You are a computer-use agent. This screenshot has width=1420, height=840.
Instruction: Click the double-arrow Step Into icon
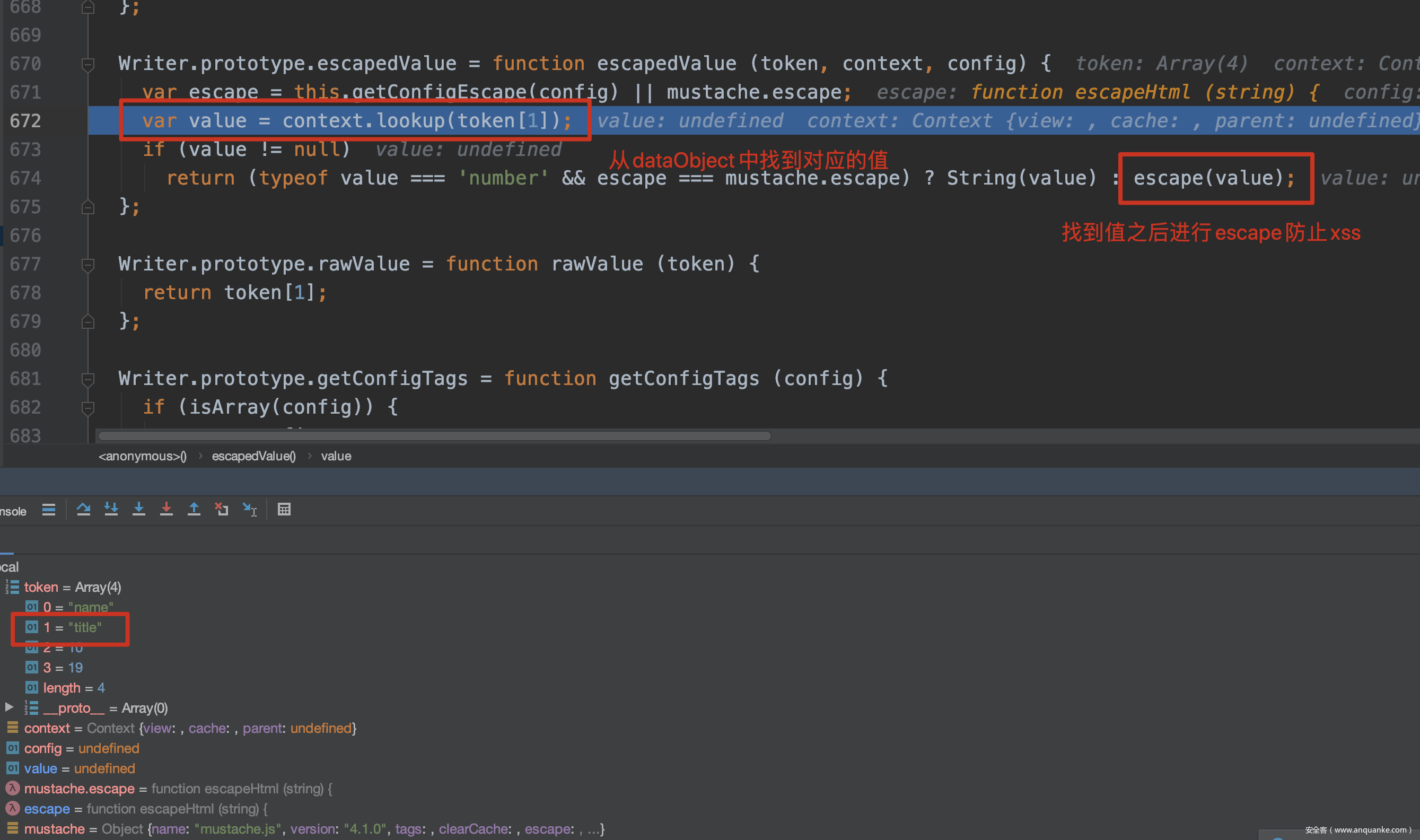[111, 510]
